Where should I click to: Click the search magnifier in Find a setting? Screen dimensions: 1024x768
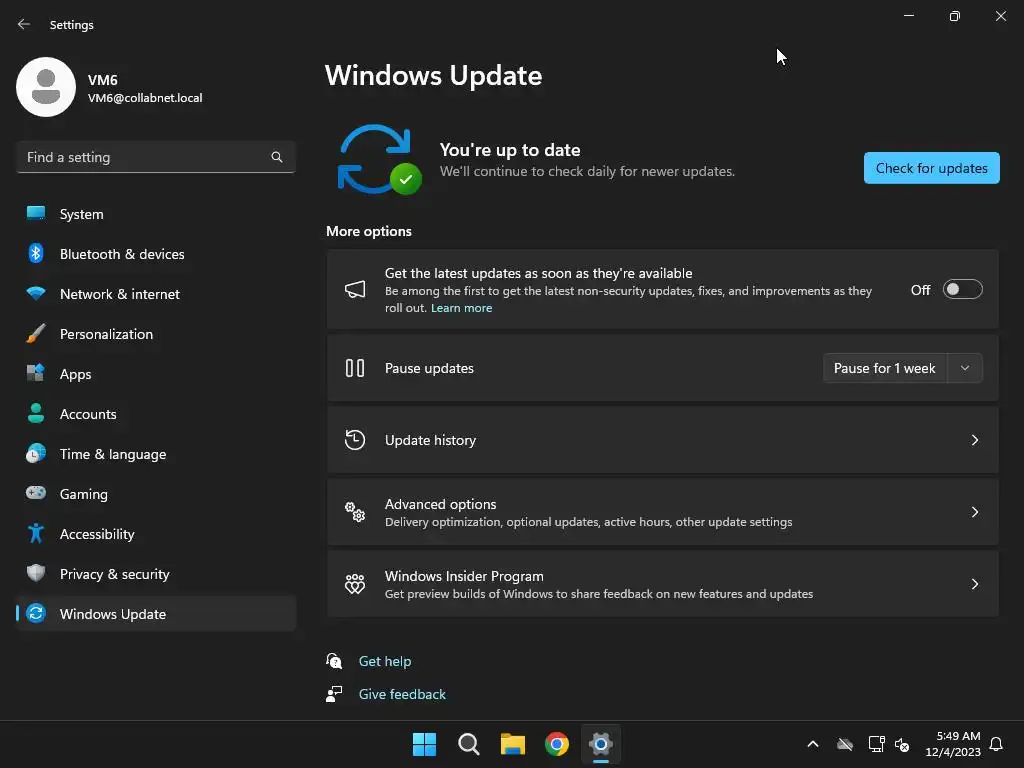(277, 157)
